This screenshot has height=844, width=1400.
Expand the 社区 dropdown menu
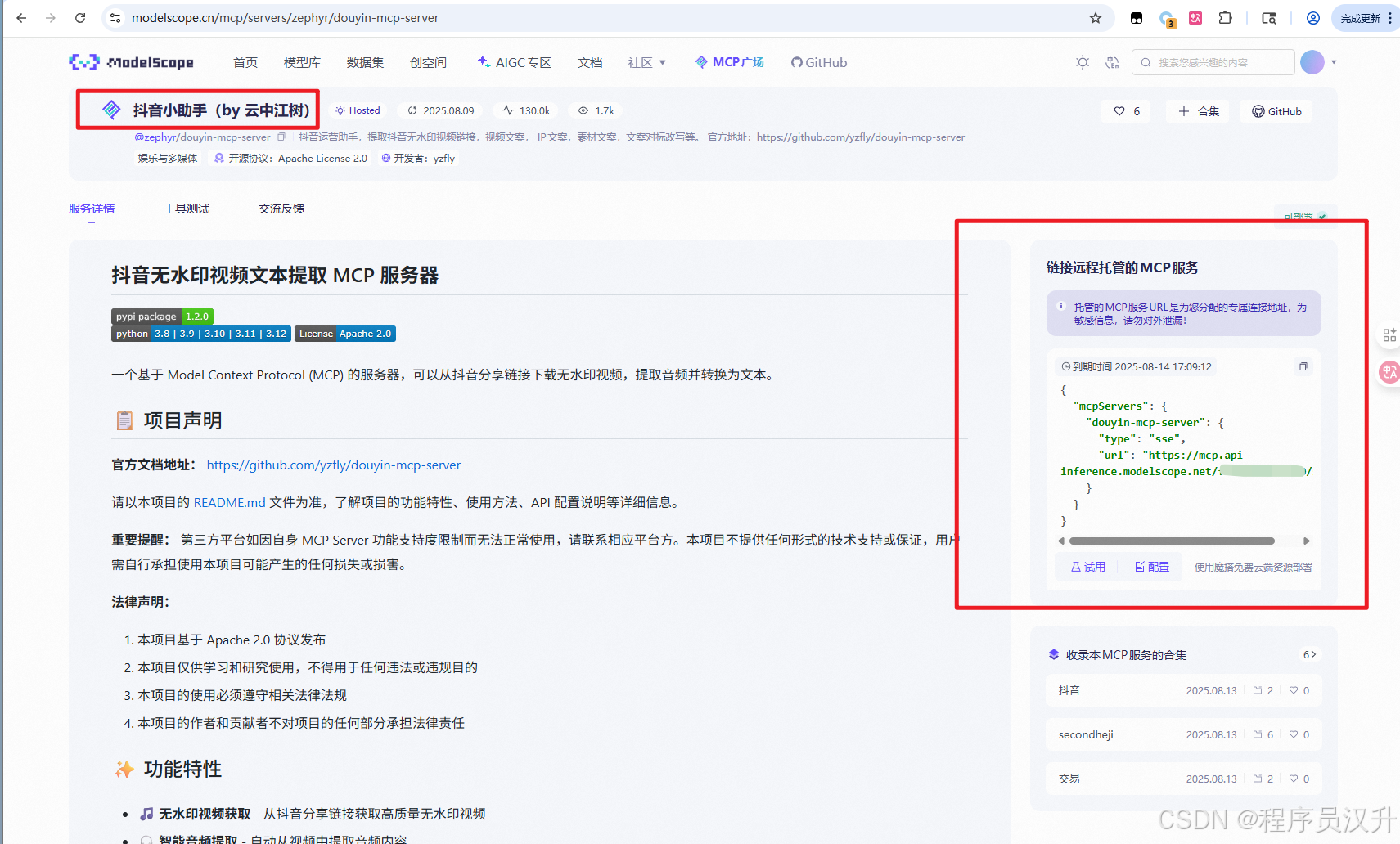(647, 62)
